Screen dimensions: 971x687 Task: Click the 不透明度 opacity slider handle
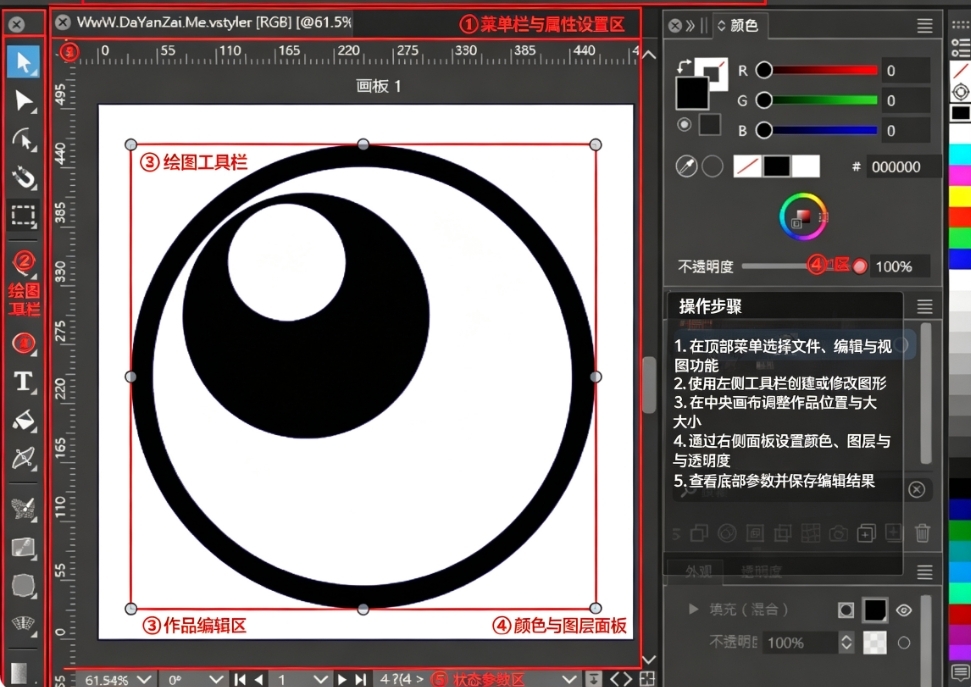coord(860,266)
